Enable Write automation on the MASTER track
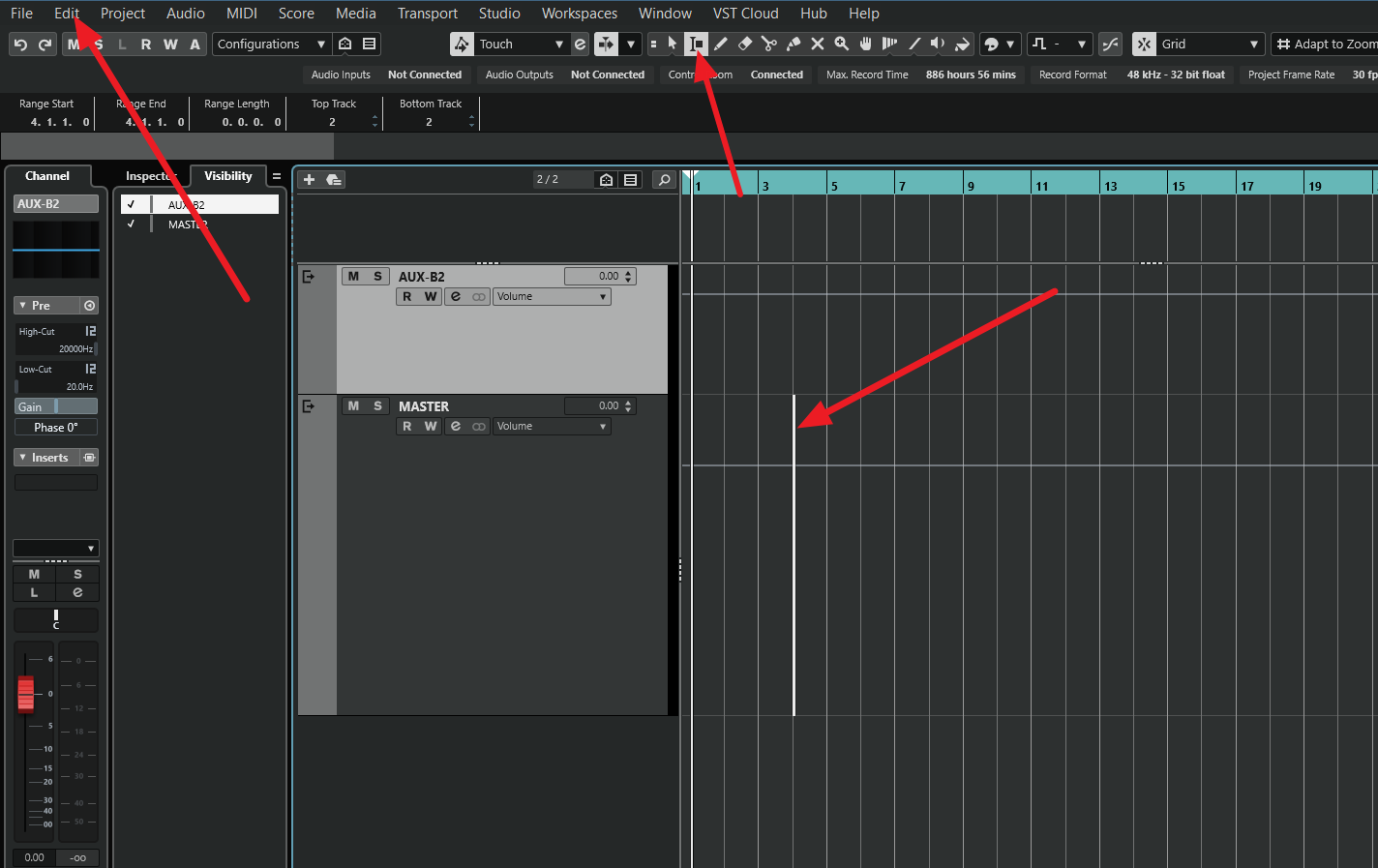The width and height of the screenshot is (1378, 868). click(x=431, y=426)
